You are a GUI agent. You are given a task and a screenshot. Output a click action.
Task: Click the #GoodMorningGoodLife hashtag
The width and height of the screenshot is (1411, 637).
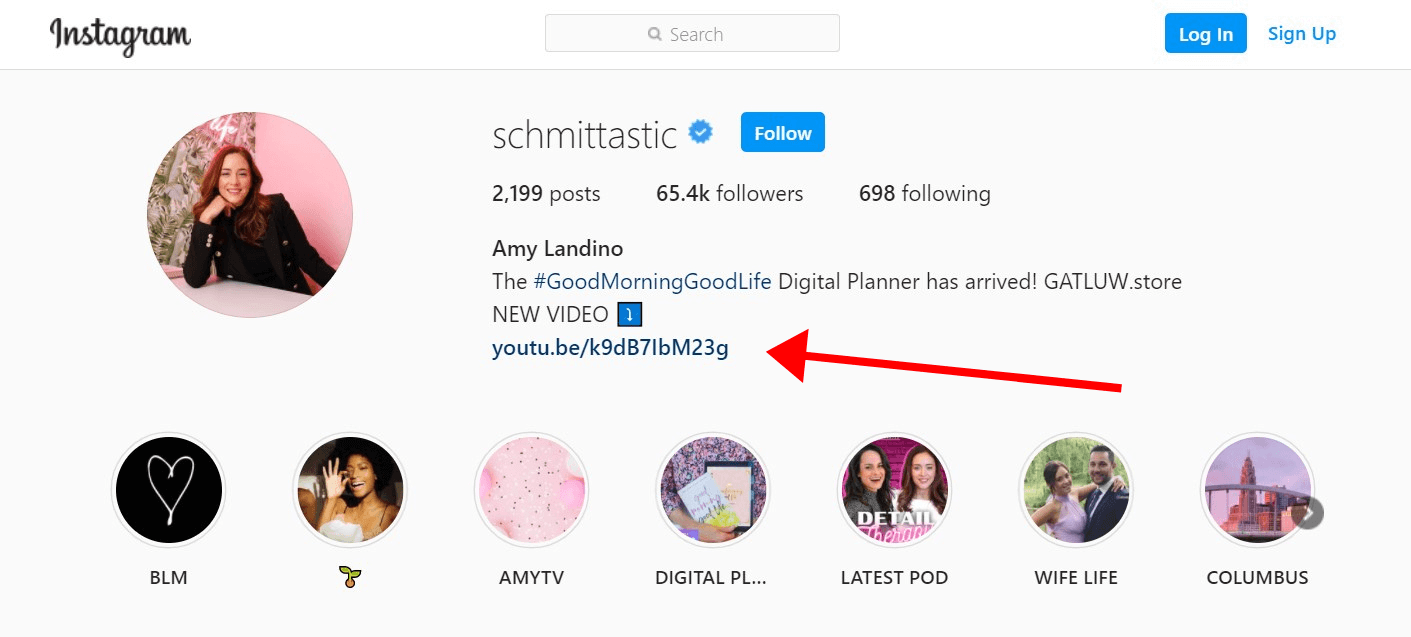tap(652, 282)
